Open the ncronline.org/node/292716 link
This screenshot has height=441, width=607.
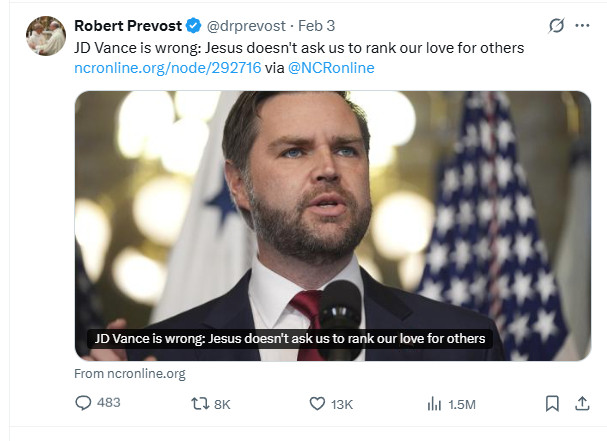[x=168, y=68]
